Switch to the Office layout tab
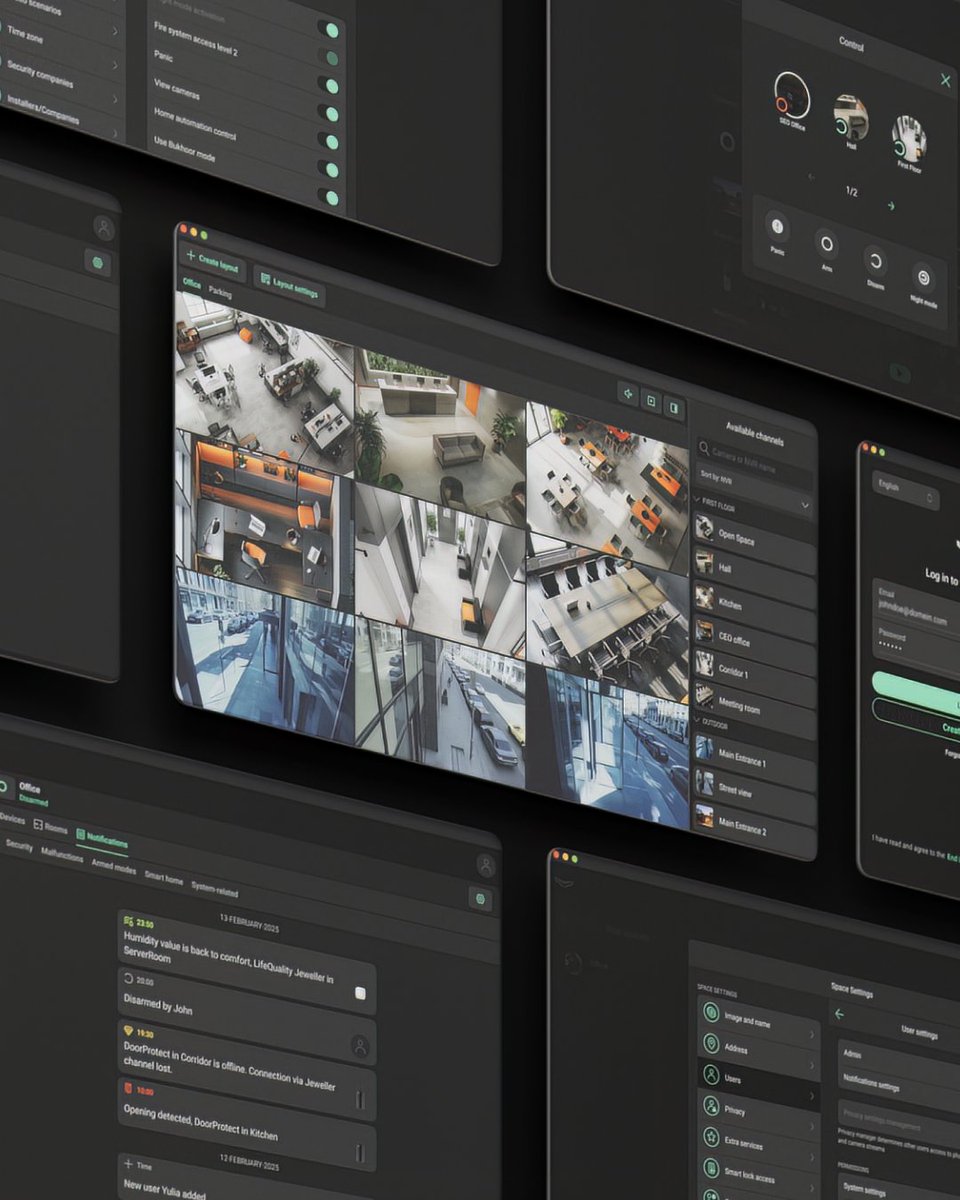Screen dimensions: 960x1200 click(191, 285)
